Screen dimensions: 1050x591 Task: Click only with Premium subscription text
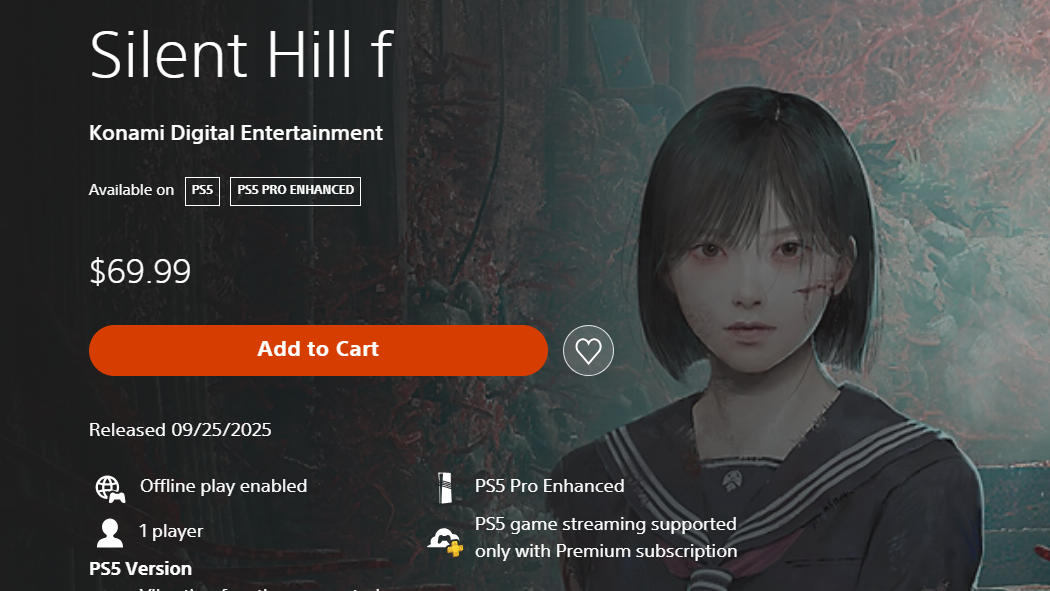coord(606,551)
